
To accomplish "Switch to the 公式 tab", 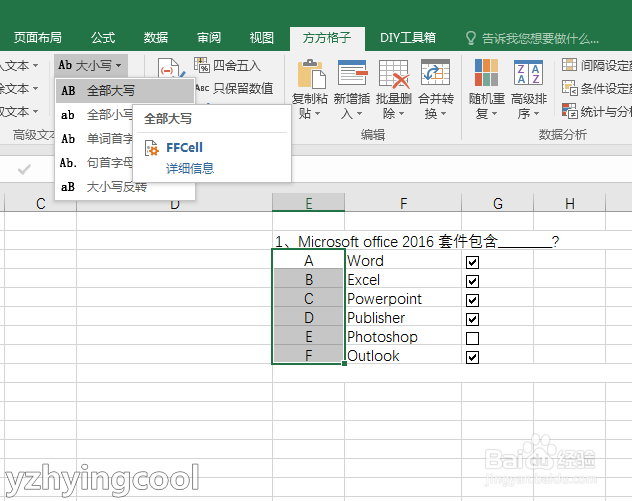I will pos(103,38).
